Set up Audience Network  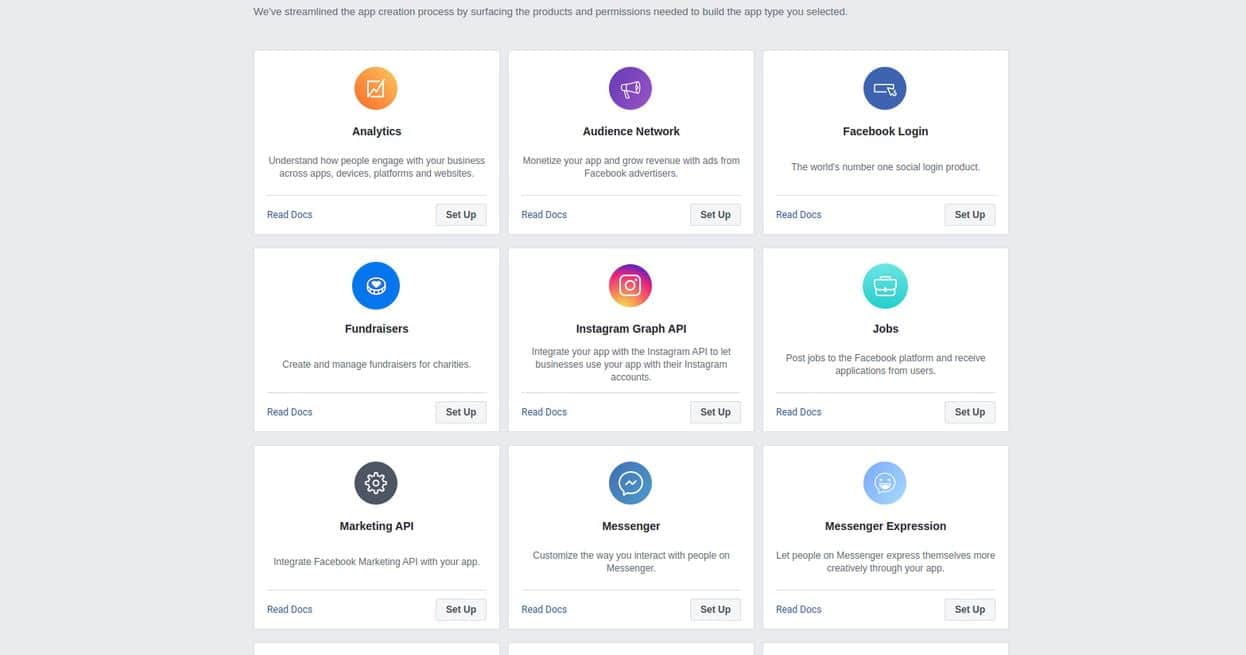pyautogui.click(x=715, y=214)
